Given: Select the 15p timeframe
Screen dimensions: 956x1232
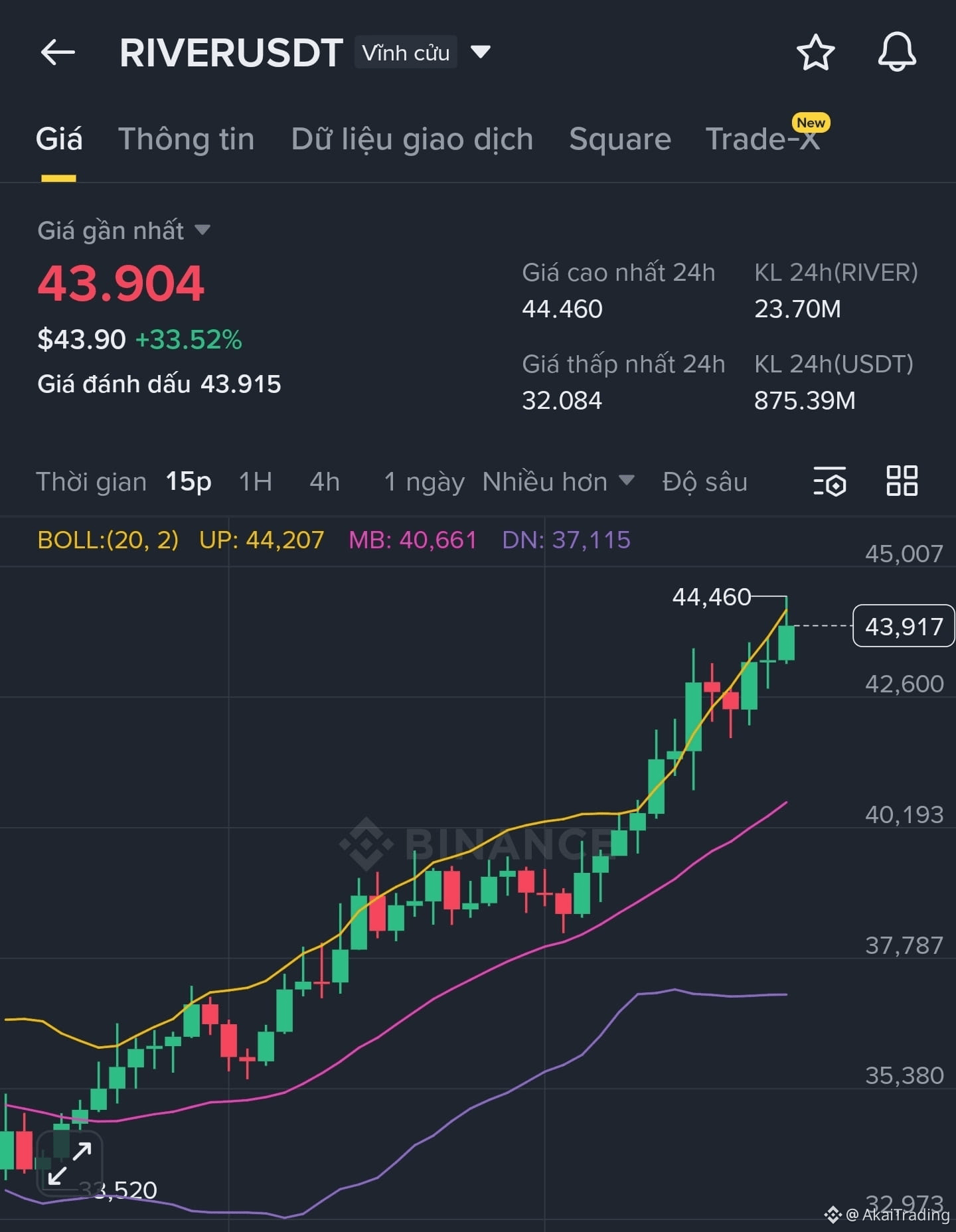Looking at the screenshot, I should pos(189,481).
